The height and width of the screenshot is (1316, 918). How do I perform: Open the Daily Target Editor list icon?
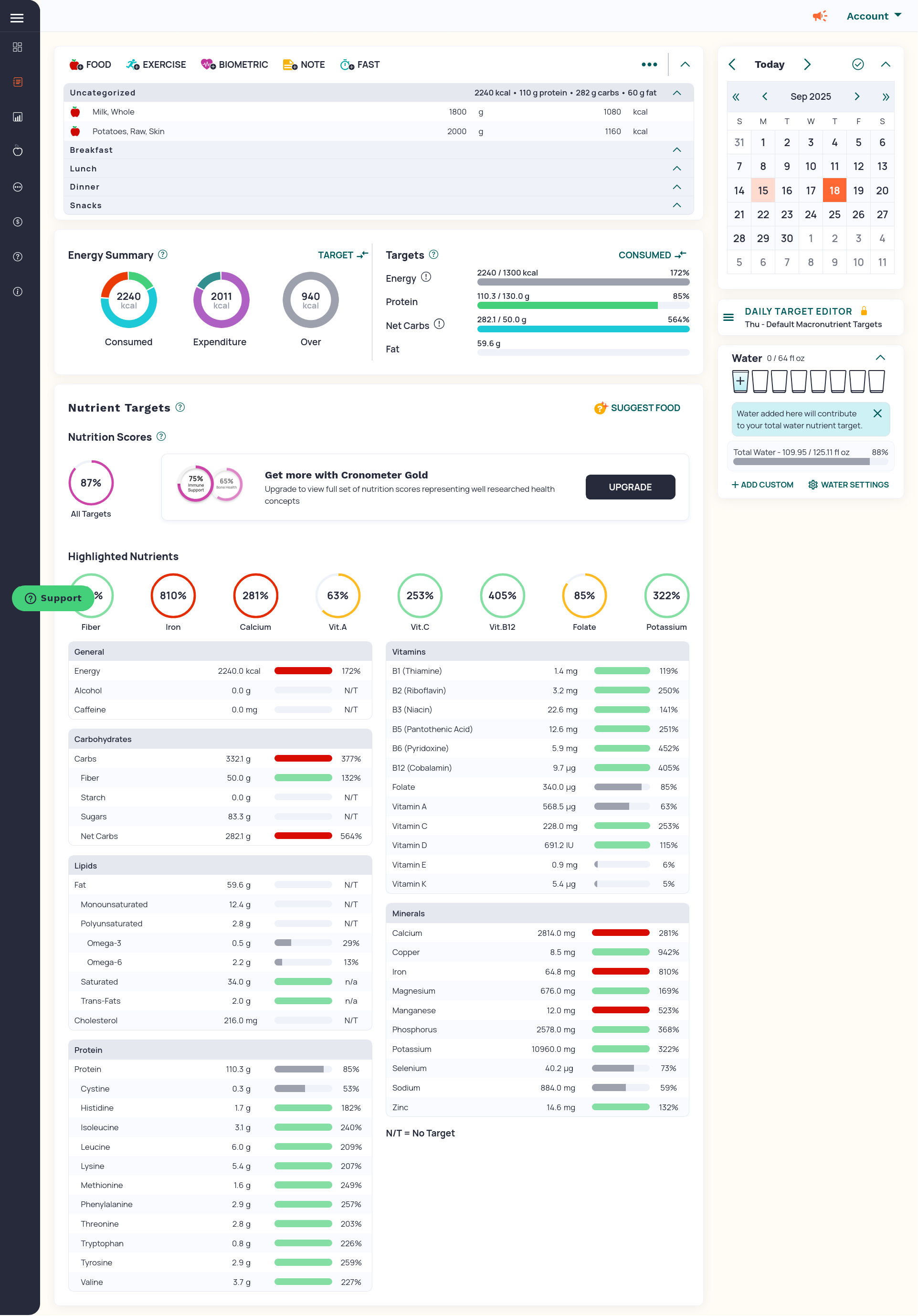[728, 317]
